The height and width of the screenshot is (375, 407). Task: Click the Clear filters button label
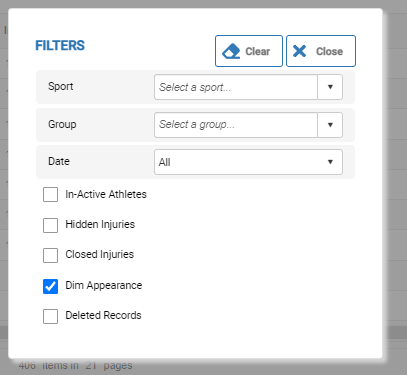coord(257,51)
